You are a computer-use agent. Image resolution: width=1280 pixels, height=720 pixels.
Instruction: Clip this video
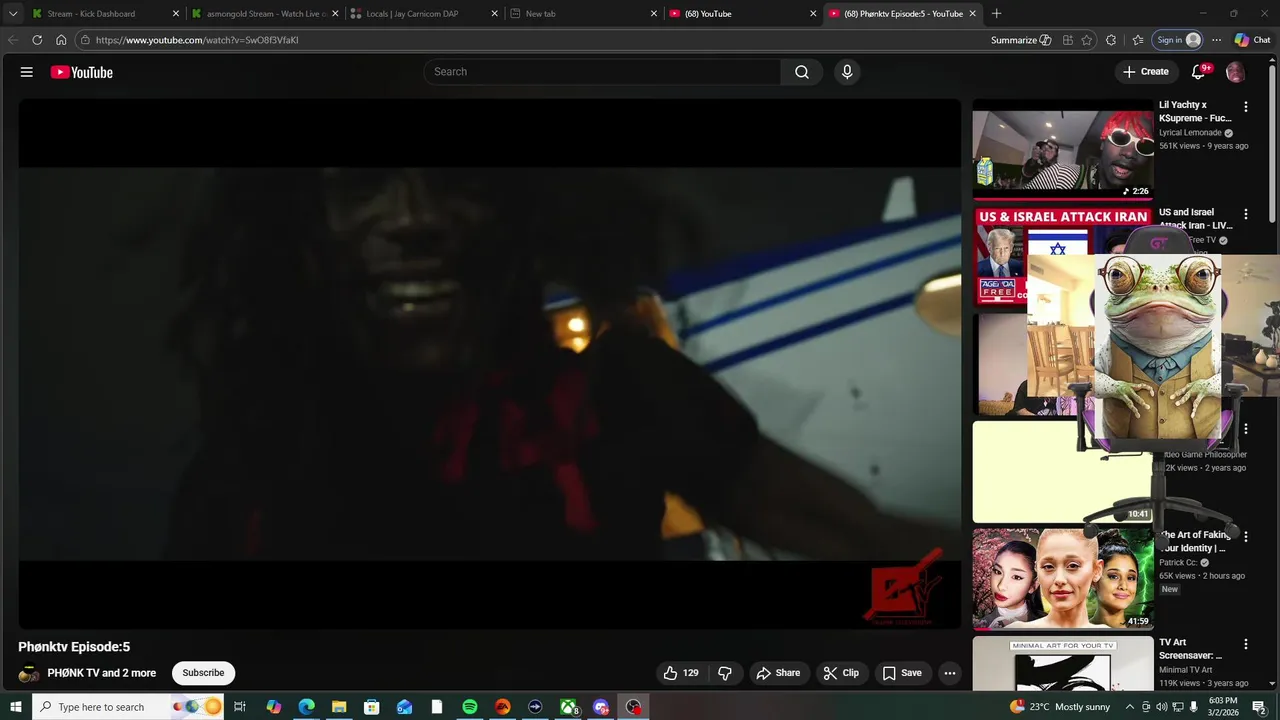click(x=842, y=673)
